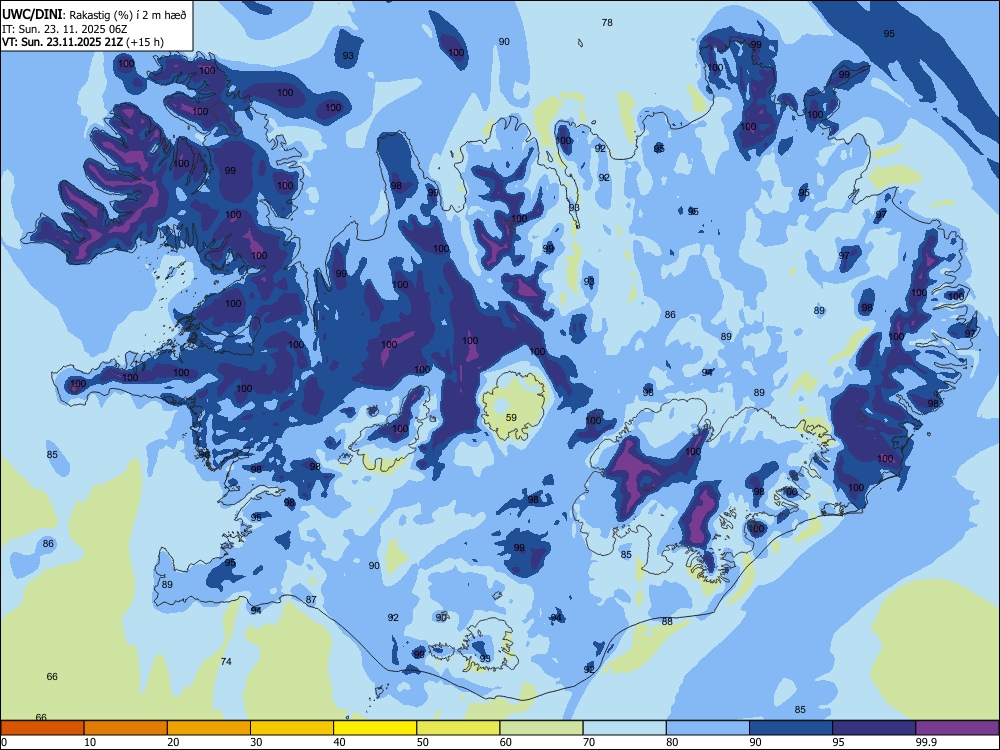Click the legend scale label 60
The image size is (1000, 750).
(x=506, y=742)
